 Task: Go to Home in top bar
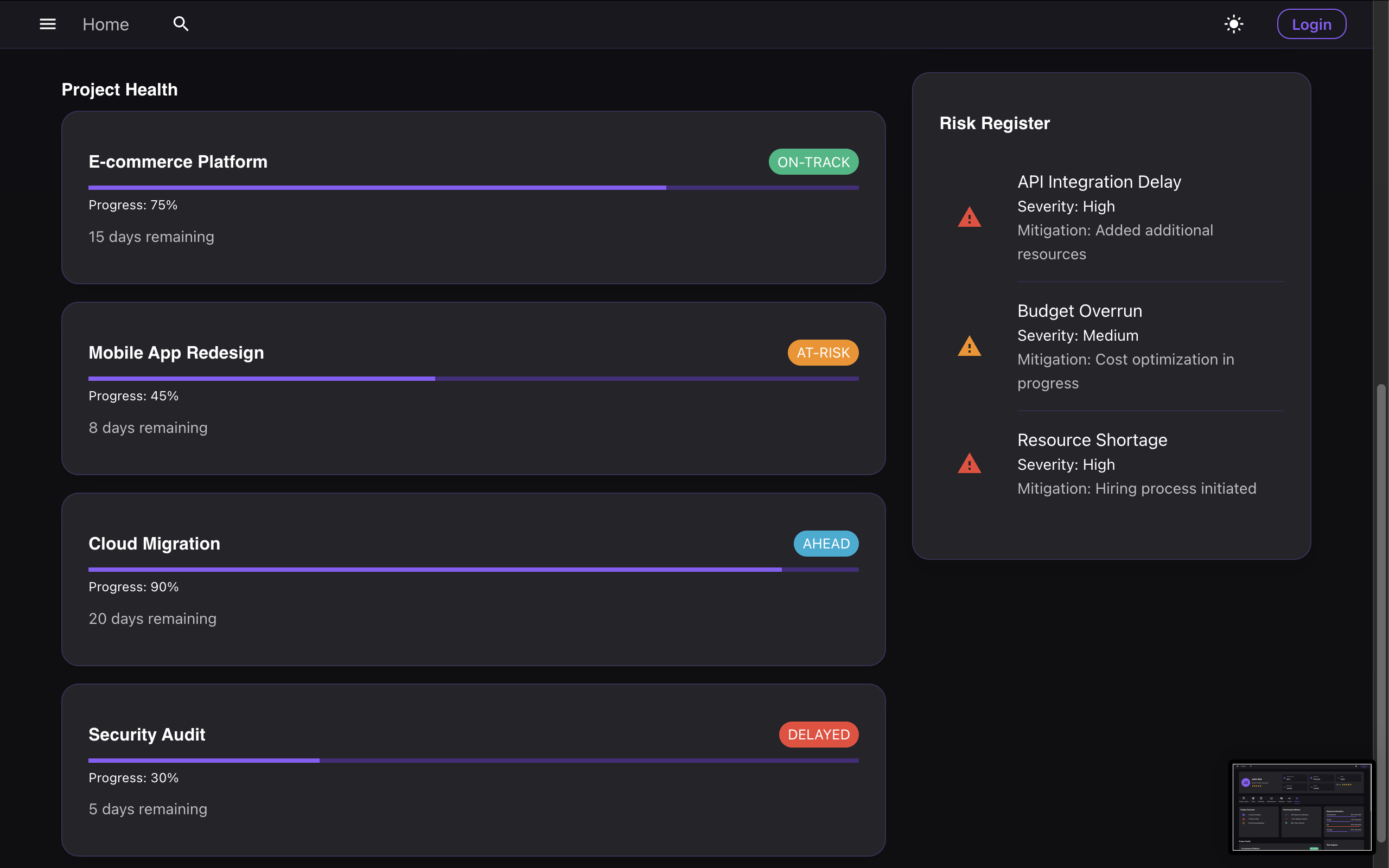[x=106, y=24]
